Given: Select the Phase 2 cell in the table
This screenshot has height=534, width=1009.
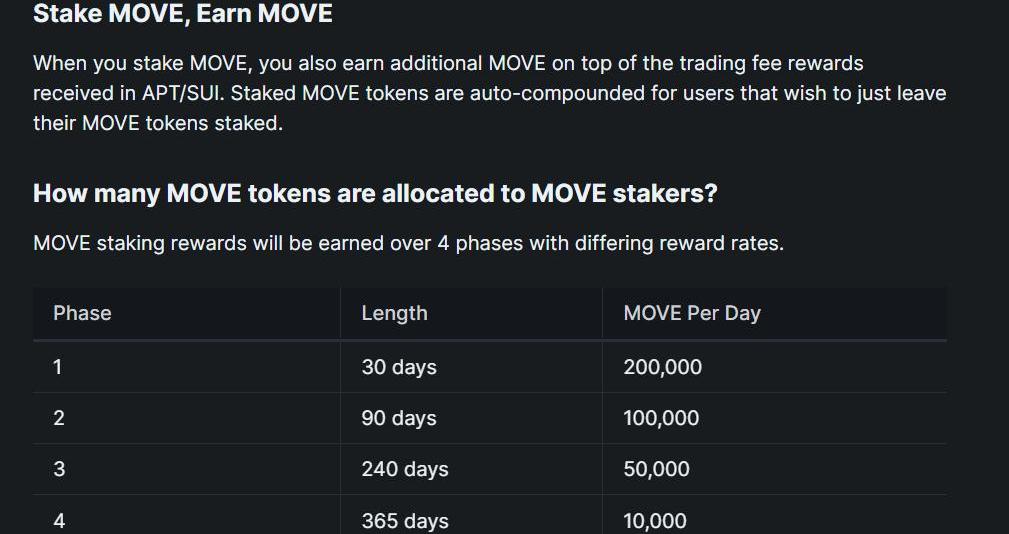Looking at the screenshot, I should coord(58,418).
